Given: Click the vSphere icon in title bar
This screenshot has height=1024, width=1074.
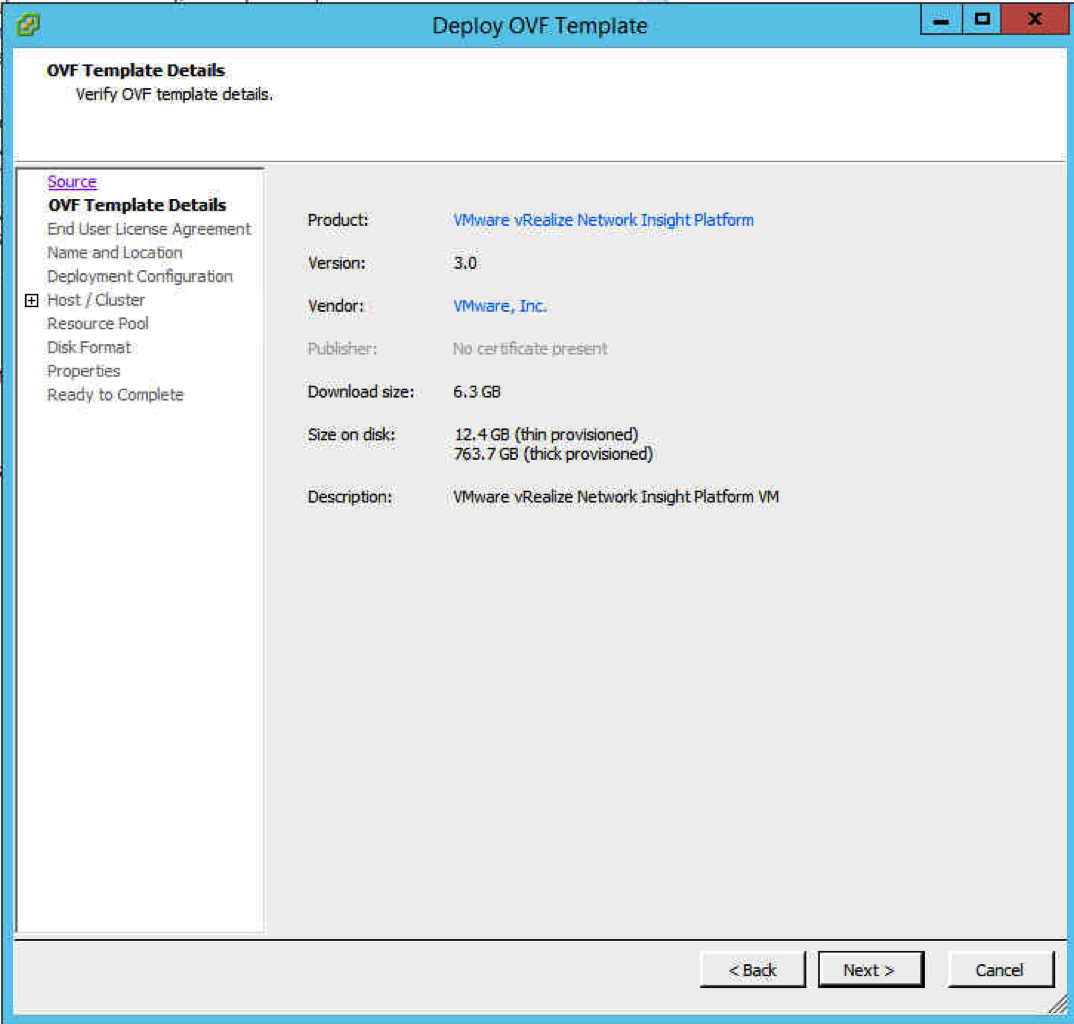Looking at the screenshot, I should click(29, 24).
